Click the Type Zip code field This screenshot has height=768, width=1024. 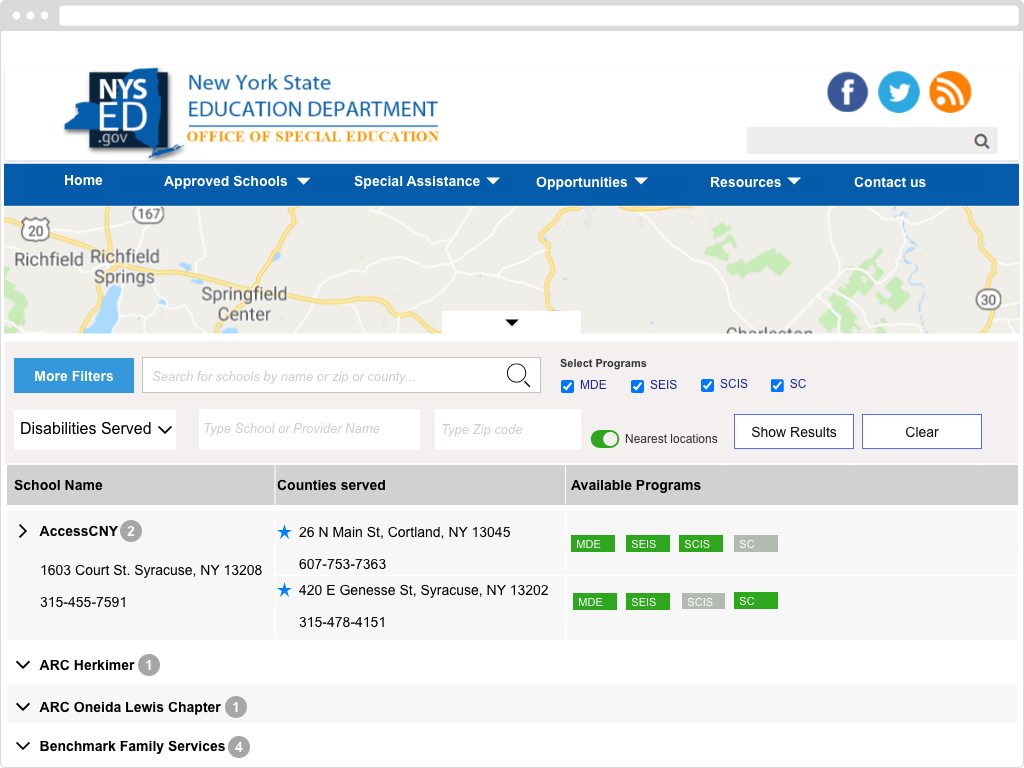(x=508, y=429)
